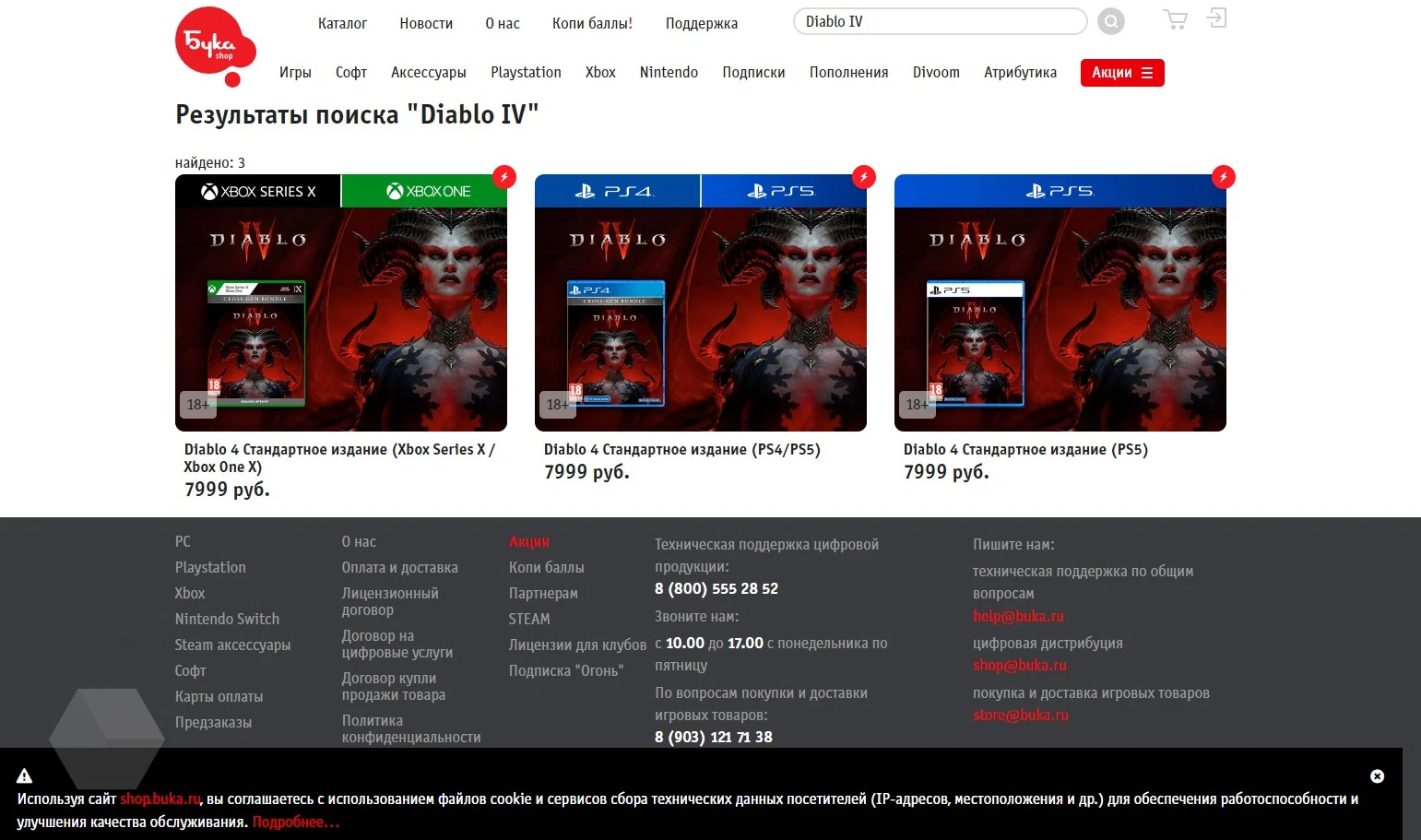Select the Divoom category

click(936, 73)
